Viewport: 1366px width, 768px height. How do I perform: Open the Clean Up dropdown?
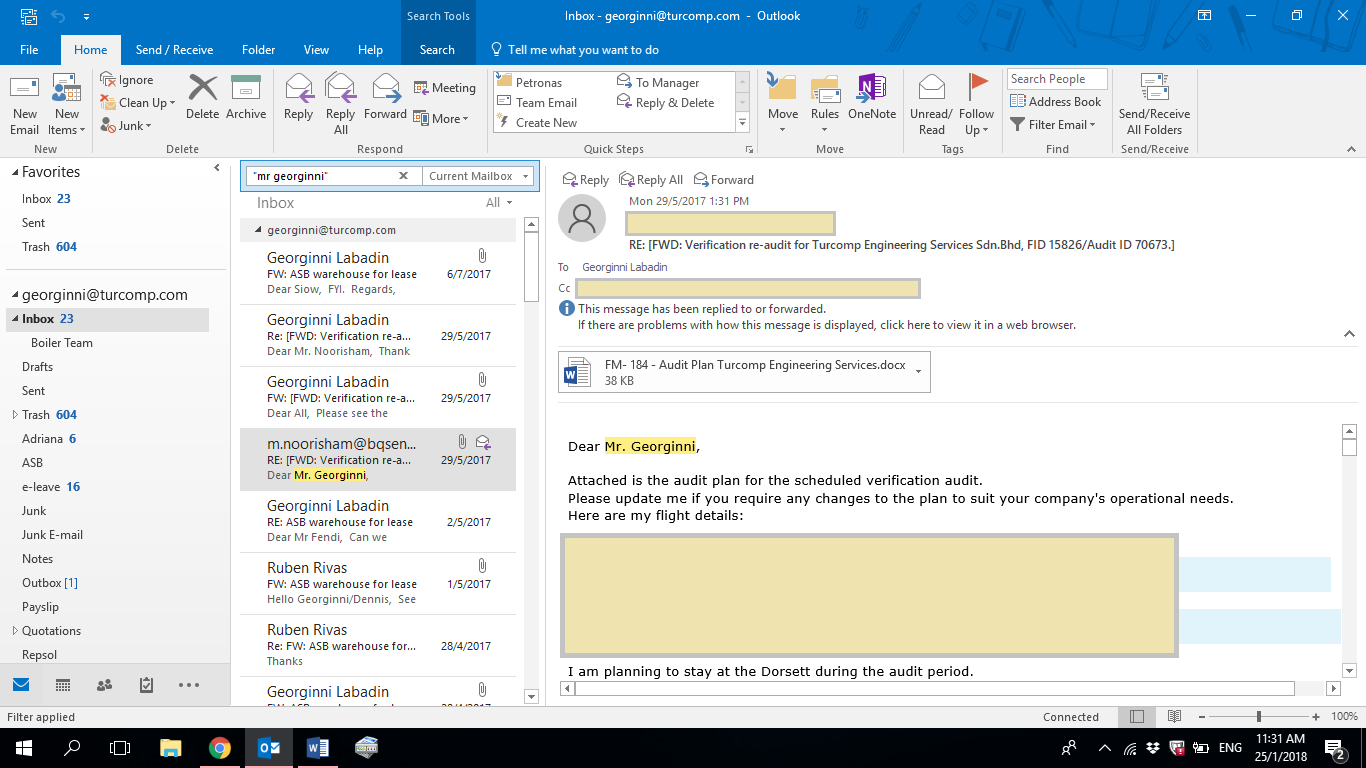point(138,103)
